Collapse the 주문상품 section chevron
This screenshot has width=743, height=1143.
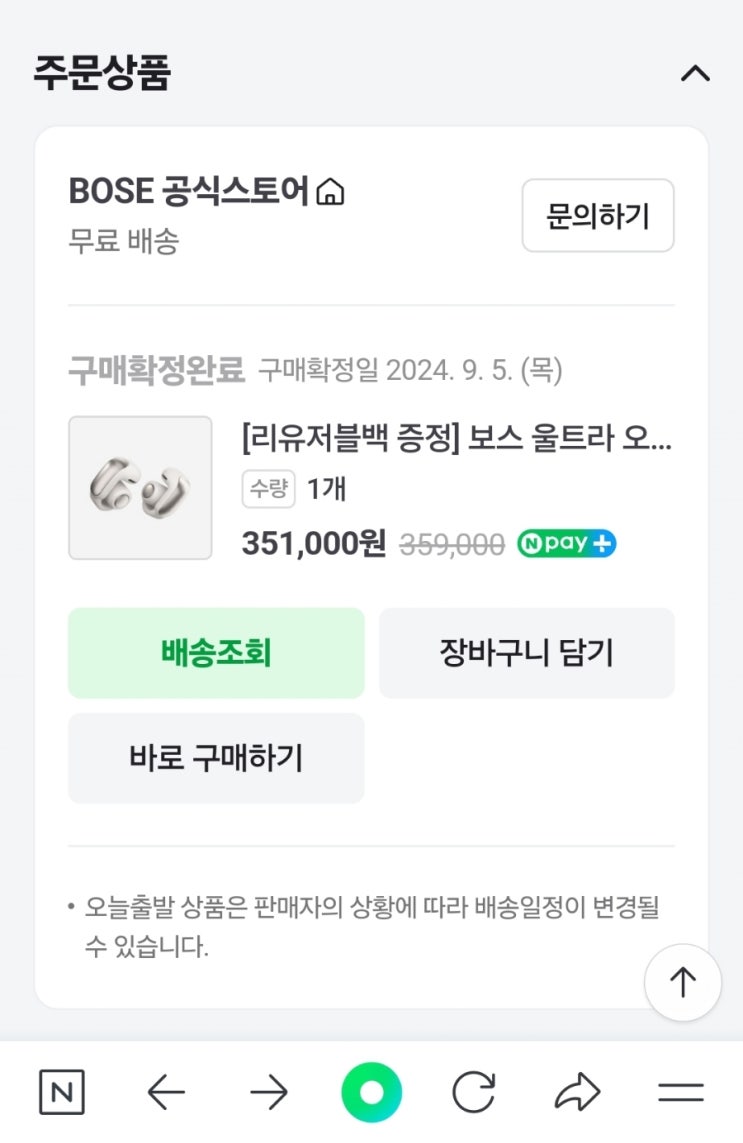coord(694,73)
